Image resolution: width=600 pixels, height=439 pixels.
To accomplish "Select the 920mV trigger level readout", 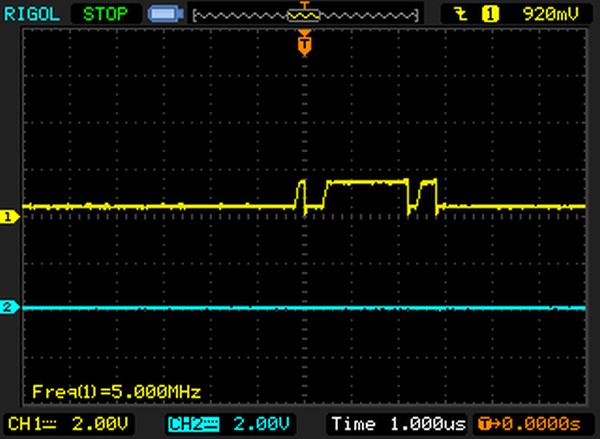I will pyautogui.click(x=549, y=14).
